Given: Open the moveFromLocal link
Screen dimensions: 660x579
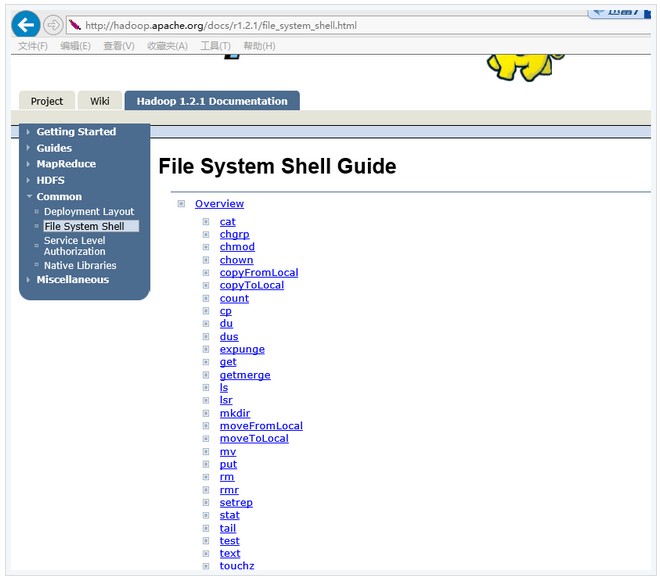Looking at the screenshot, I should [261, 426].
